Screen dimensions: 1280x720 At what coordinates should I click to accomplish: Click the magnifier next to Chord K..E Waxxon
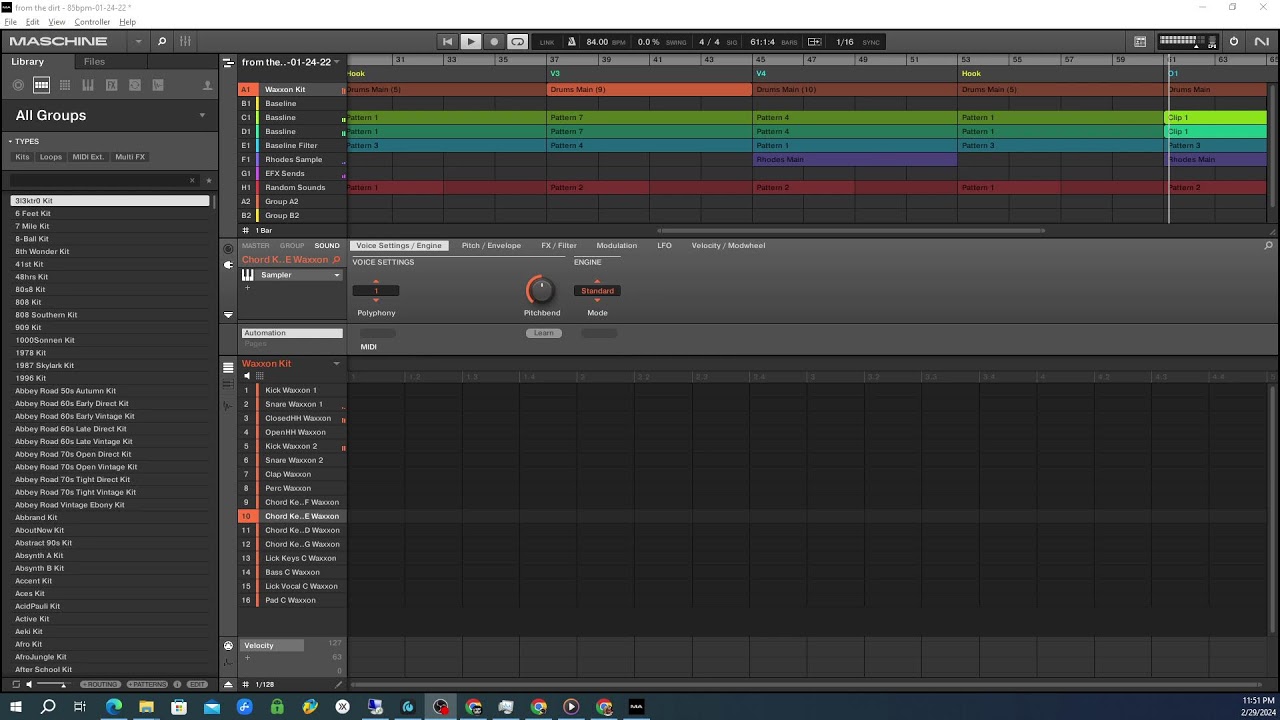click(x=336, y=260)
